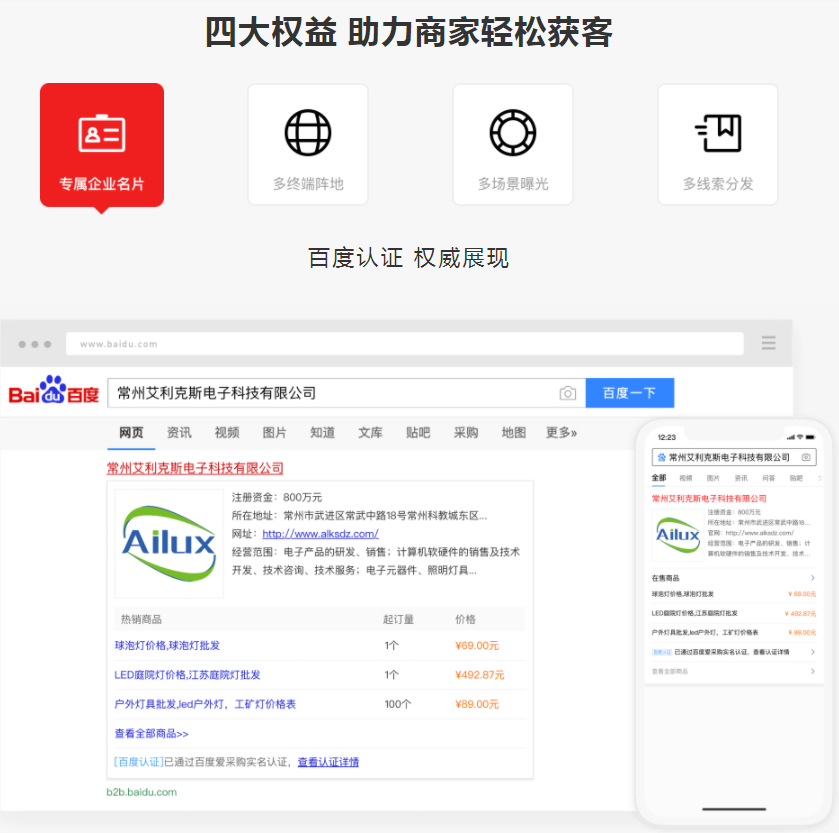Image resolution: width=839 pixels, height=833 pixels.
Task: Click the www.baidu.com browser address bar
Action: [x=405, y=343]
